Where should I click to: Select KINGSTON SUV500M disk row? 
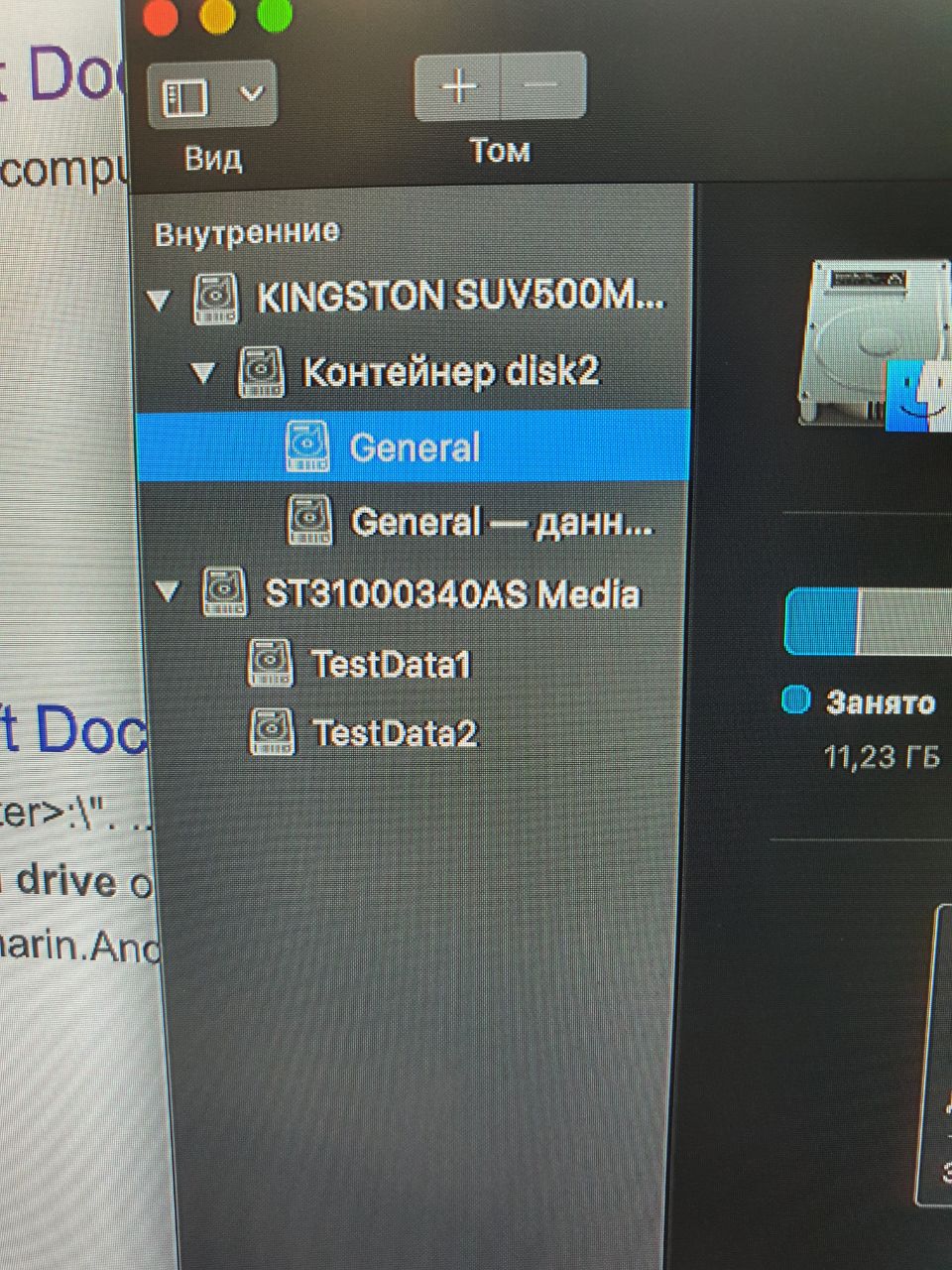click(x=414, y=298)
